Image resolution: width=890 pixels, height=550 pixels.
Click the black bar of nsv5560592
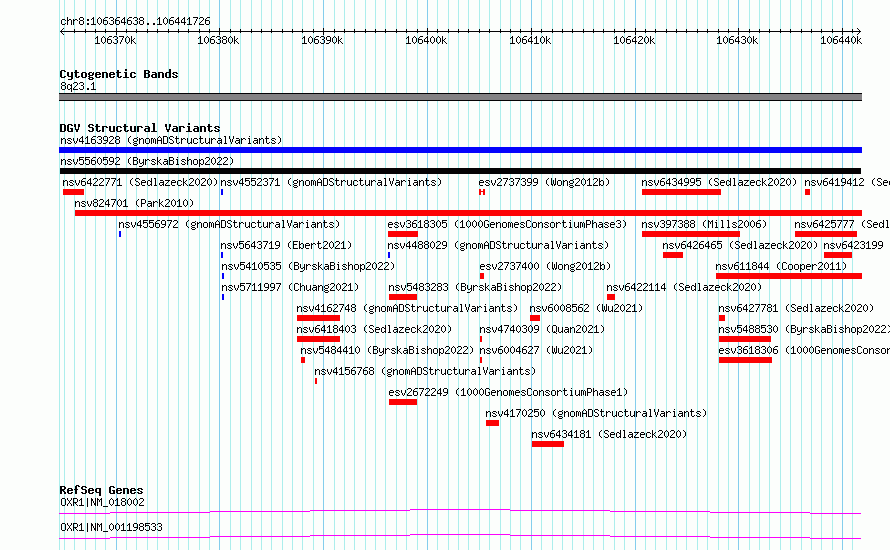coord(460,171)
